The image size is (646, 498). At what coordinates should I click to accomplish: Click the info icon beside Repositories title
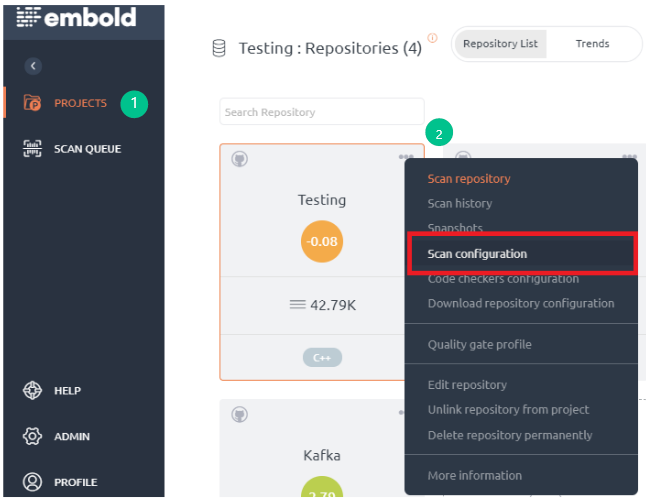coord(432,38)
